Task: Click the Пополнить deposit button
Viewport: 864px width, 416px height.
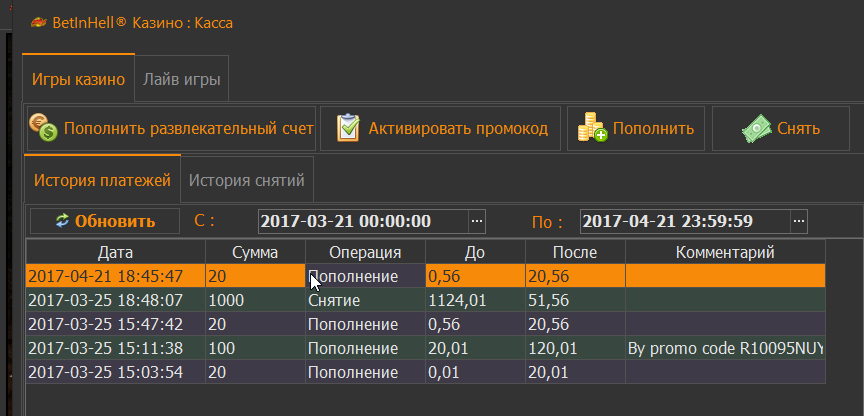Action: 636,128
